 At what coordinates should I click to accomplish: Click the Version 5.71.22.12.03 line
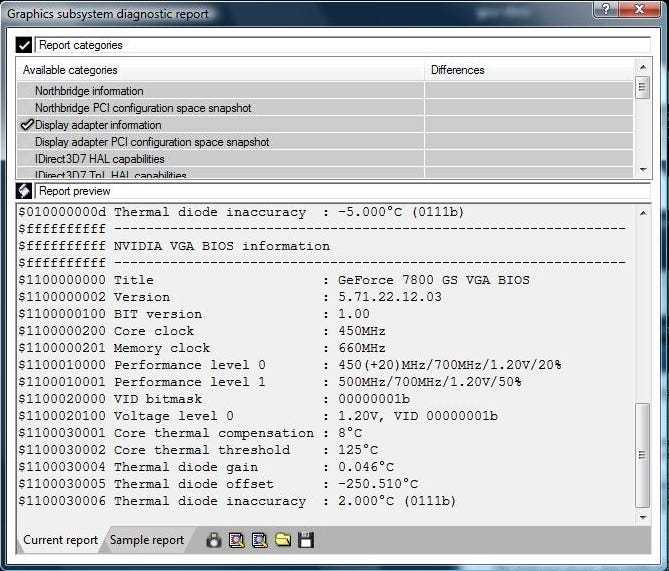click(230, 297)
